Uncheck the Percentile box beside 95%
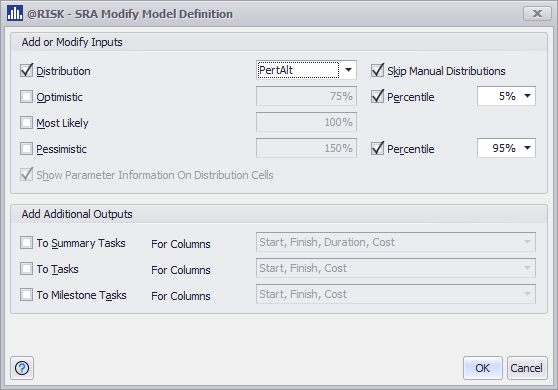 tap(378, 148)
